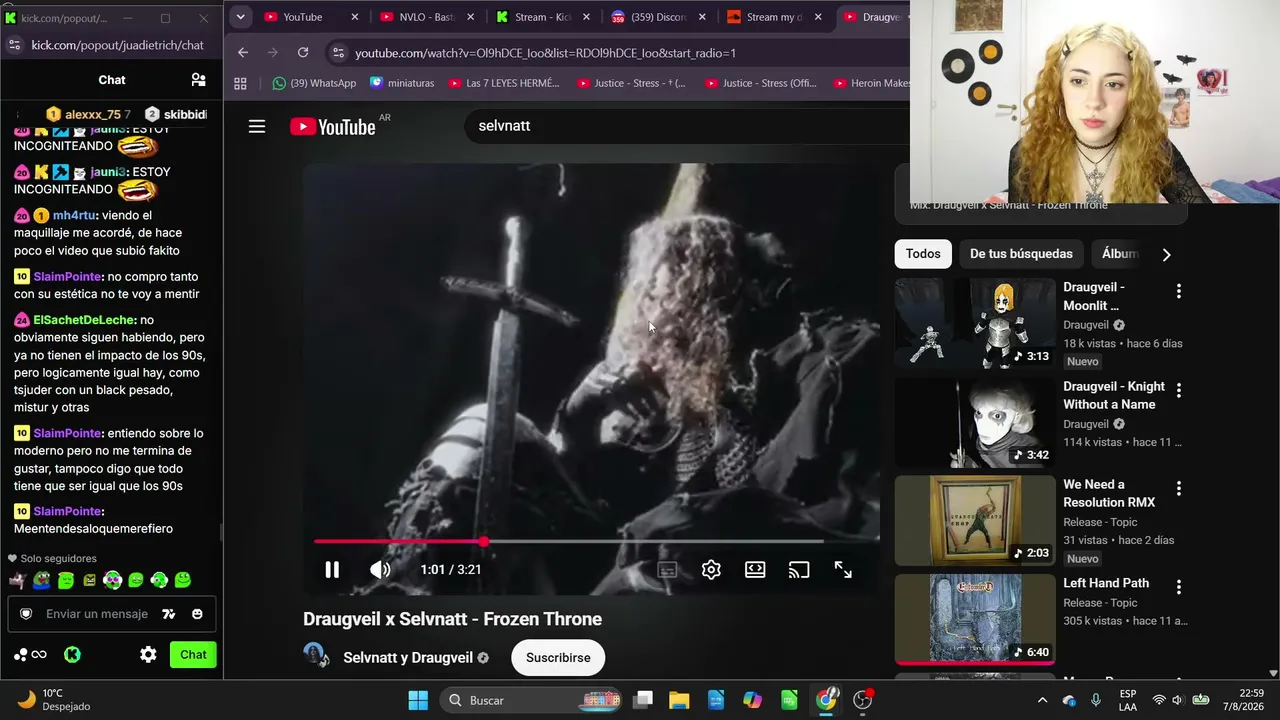
Task: Open channel points icon in Kick chat
Action: (30, 655)
